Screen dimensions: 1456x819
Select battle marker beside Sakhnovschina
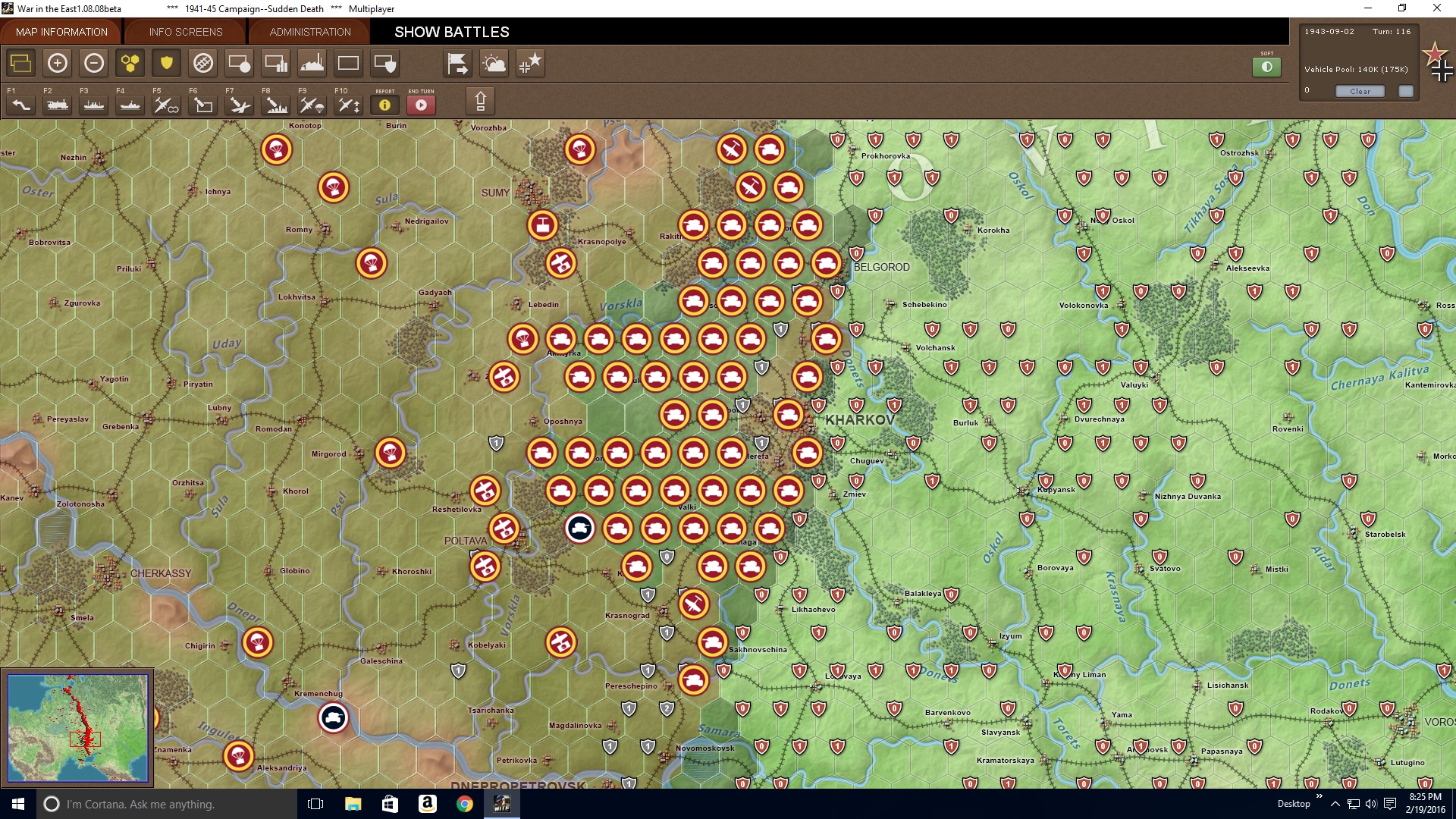pyautogui.click(x=713, y=642)
